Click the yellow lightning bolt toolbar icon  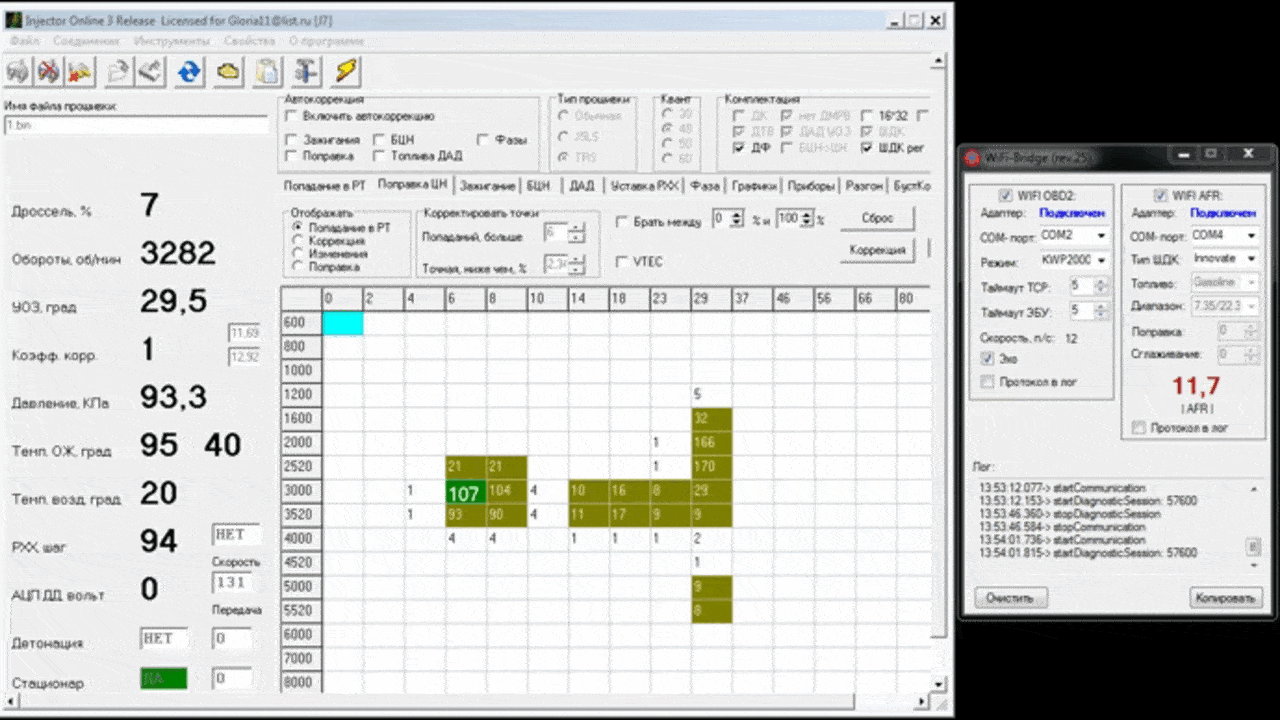click(346, 71)
